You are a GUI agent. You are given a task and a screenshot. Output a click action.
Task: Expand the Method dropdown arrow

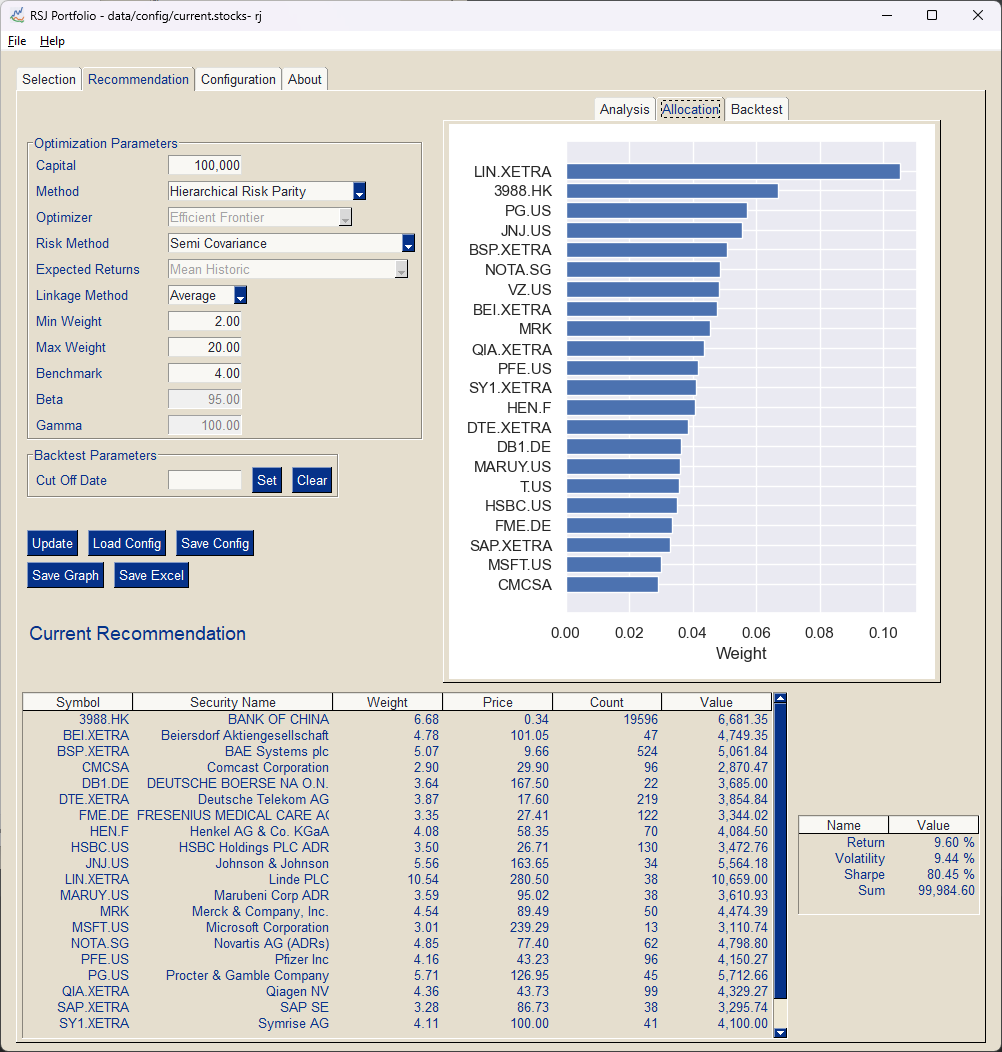click(x=360, y=191)
